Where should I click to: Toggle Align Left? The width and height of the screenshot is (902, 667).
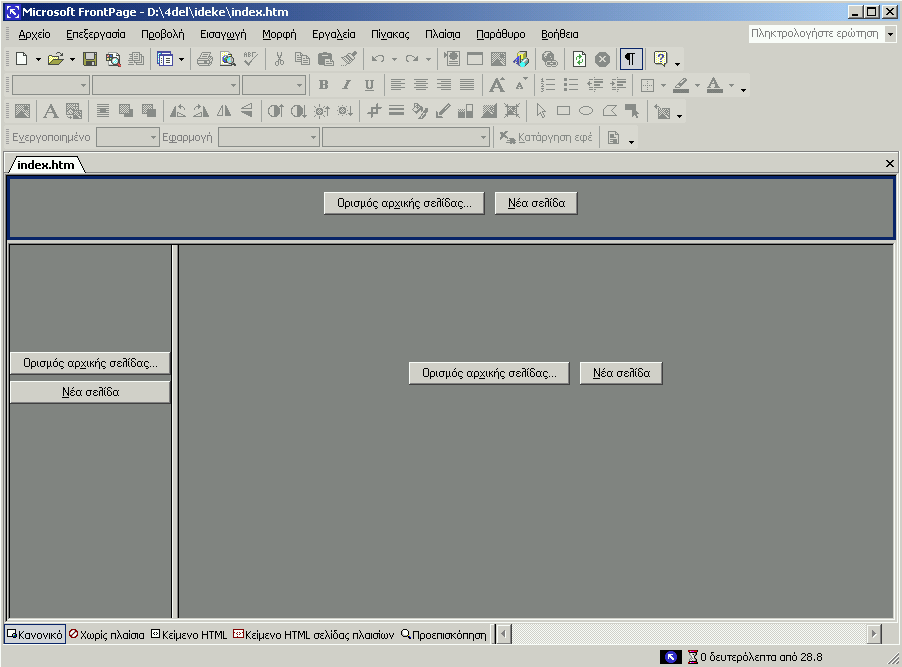pyautogui.click(x=397, y=85)
